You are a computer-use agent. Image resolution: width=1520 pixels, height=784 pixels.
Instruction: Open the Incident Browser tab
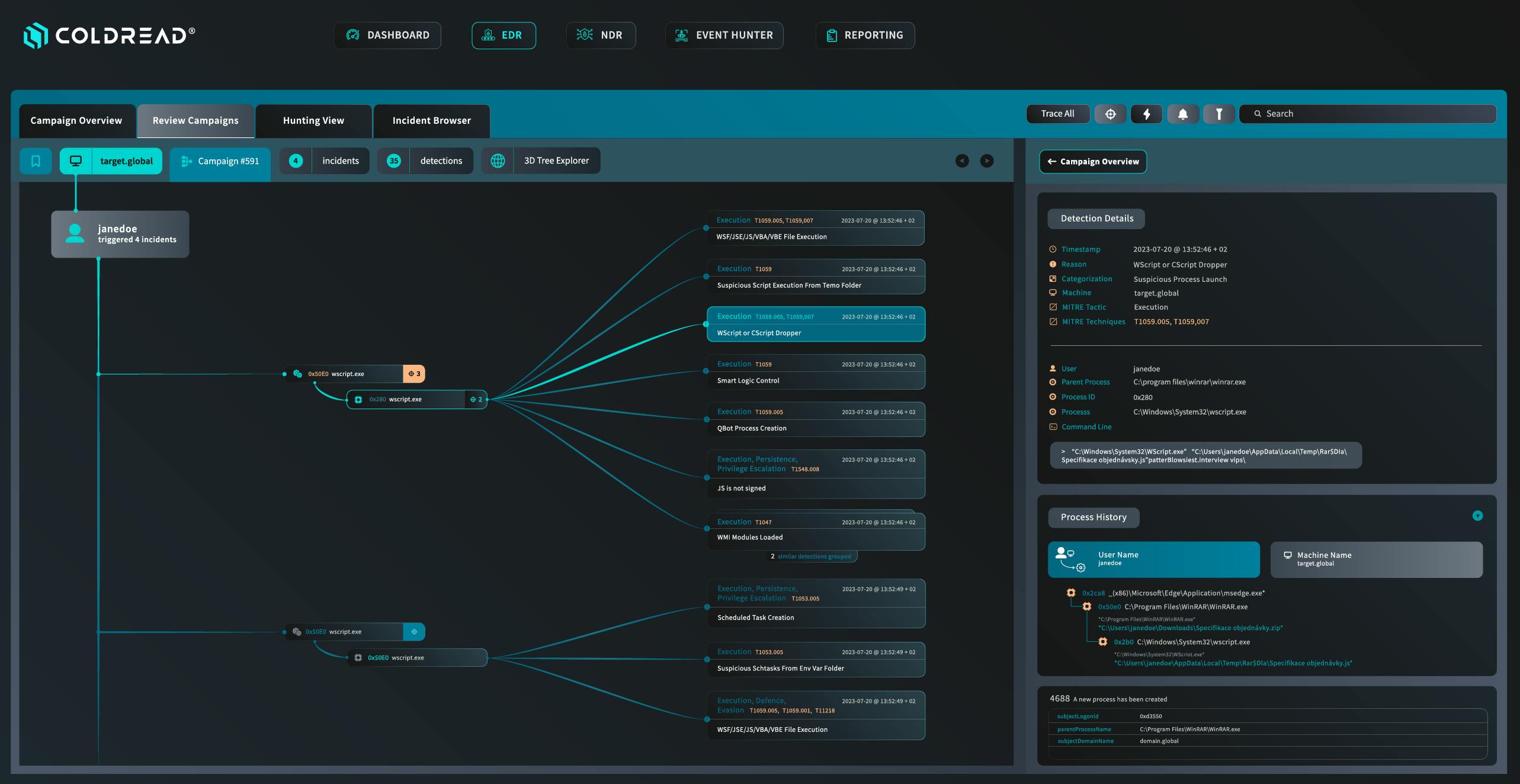431,121
